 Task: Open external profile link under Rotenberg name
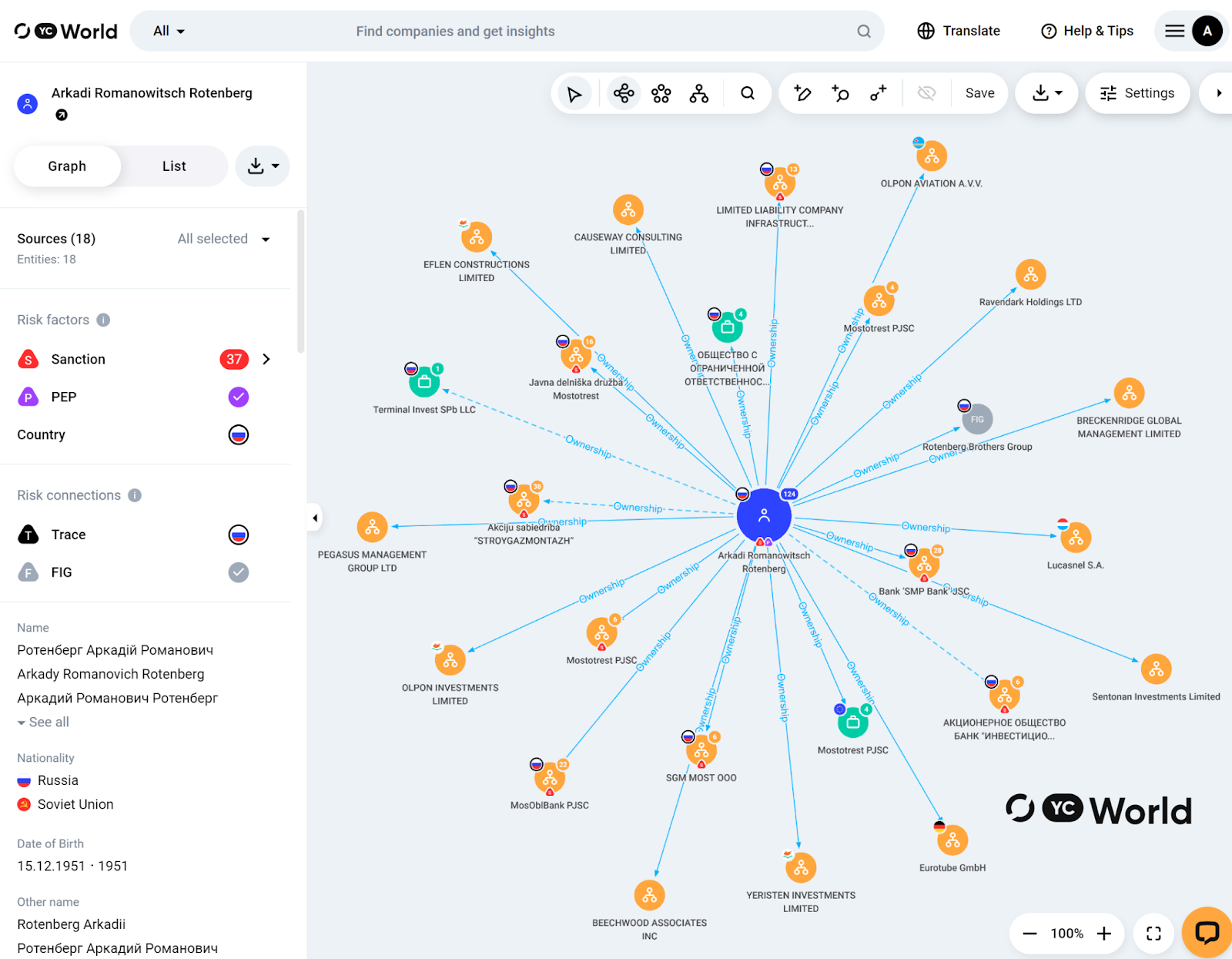(x=62, y=115)
